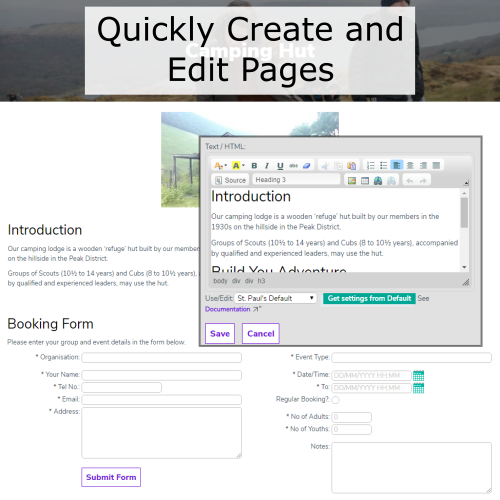
Task: Click the insert link globe icon
Action: coord(378,181)
